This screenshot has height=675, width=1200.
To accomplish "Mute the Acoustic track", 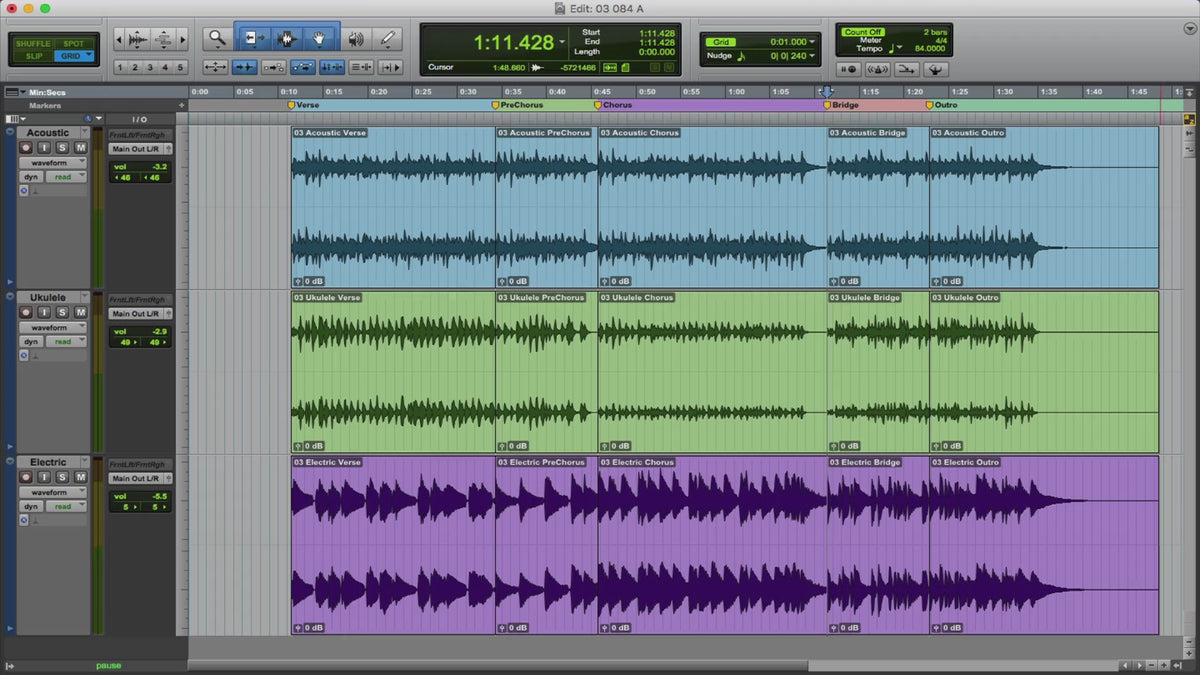I will (79, 147).
